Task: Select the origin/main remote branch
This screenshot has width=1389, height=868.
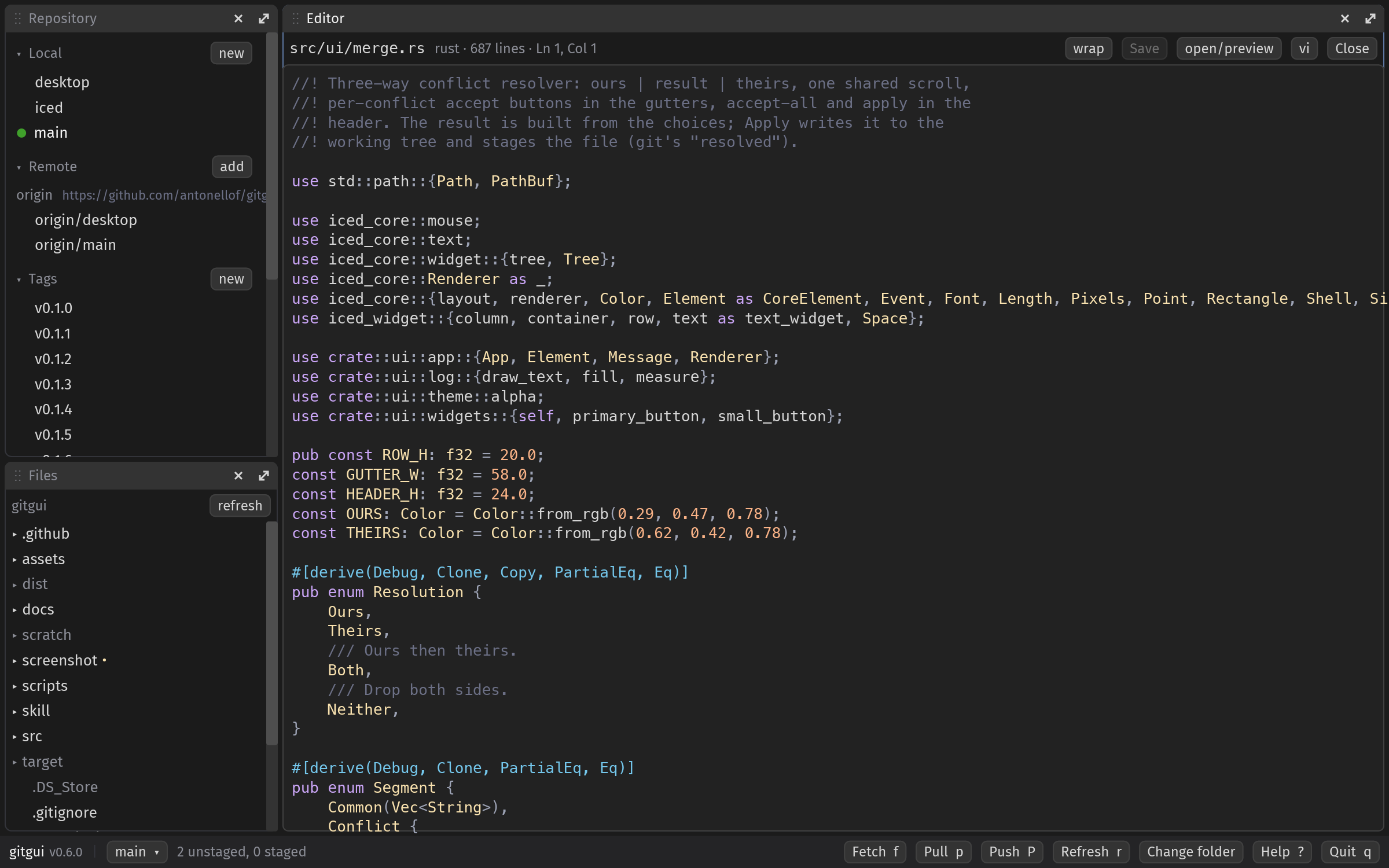Action: [x=75, y=245]
